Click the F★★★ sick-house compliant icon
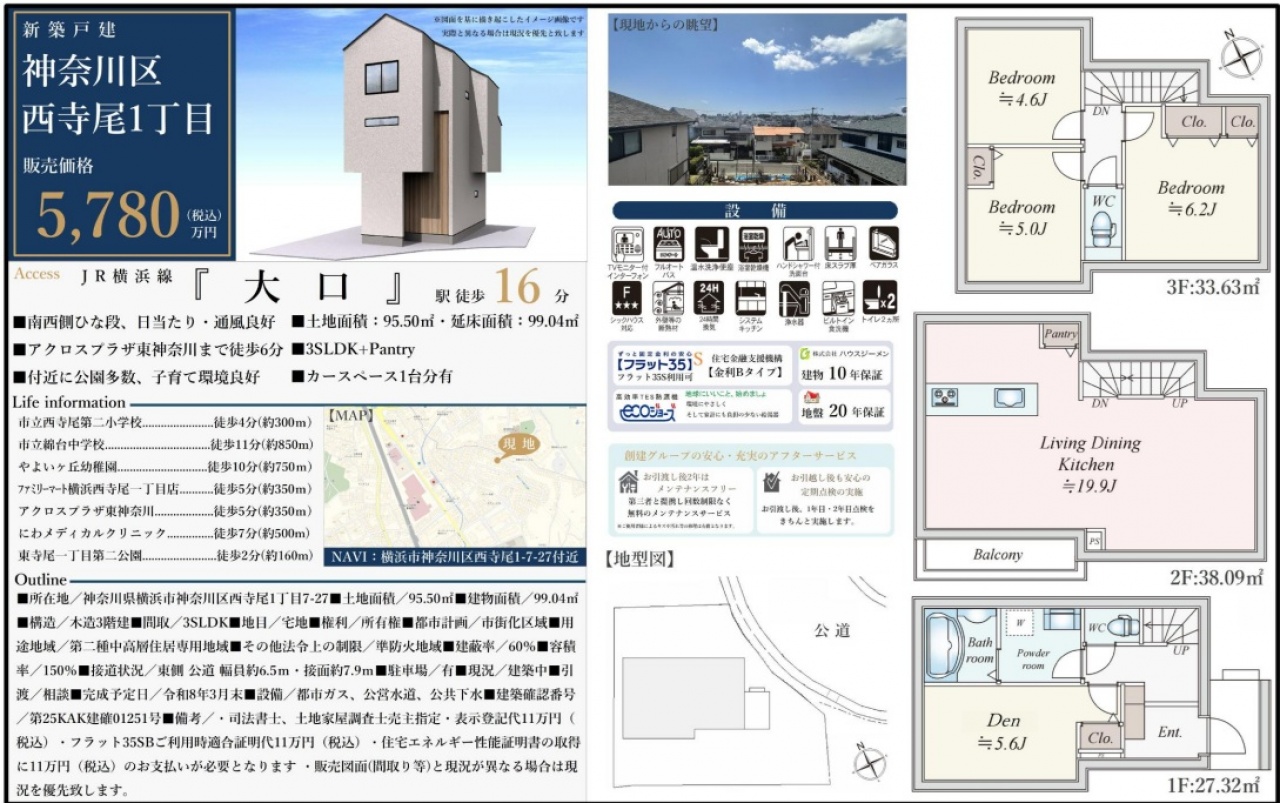The width and height of the screenshot is (1280, 803). click(626, 297)
